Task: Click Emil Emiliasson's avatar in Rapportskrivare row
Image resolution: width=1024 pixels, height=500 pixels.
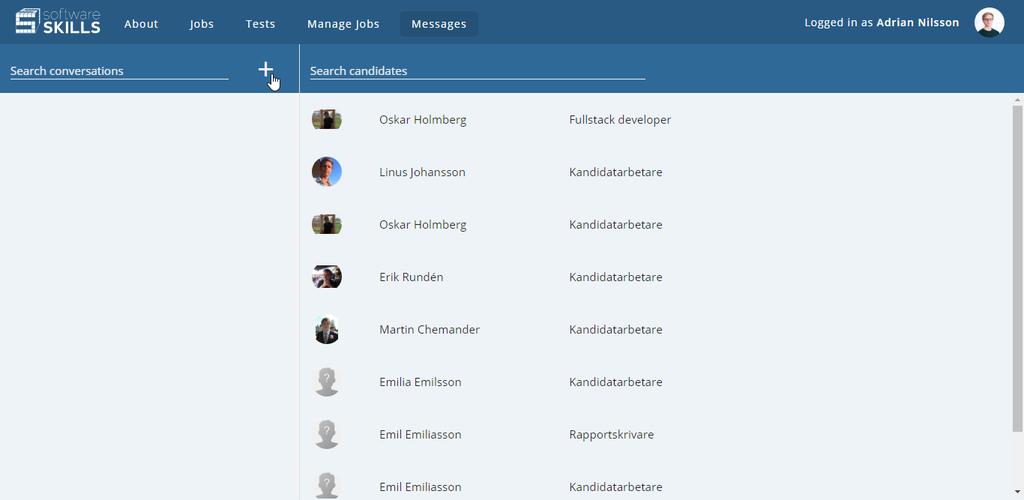Action: [327, 434]
